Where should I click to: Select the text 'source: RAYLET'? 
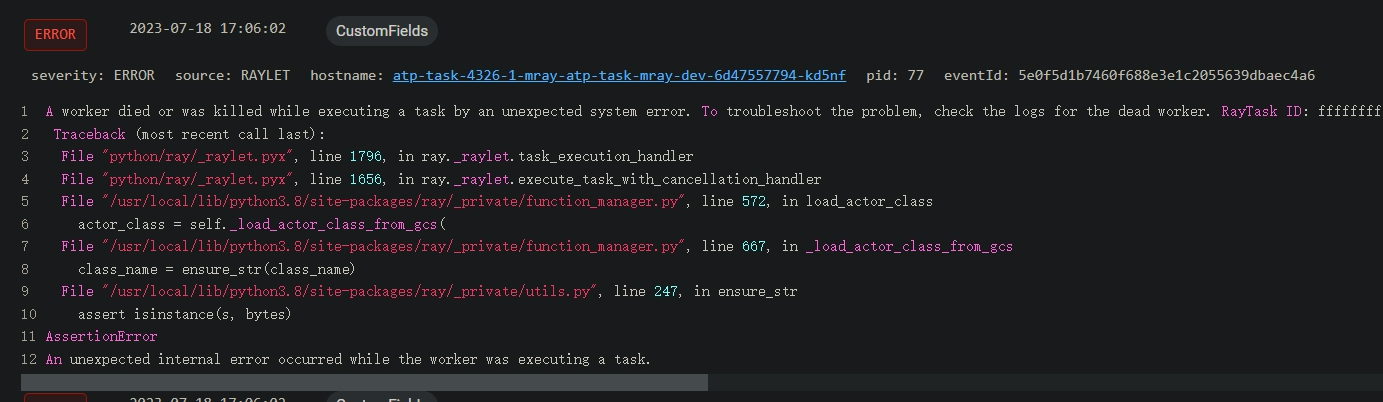[232, 75]
